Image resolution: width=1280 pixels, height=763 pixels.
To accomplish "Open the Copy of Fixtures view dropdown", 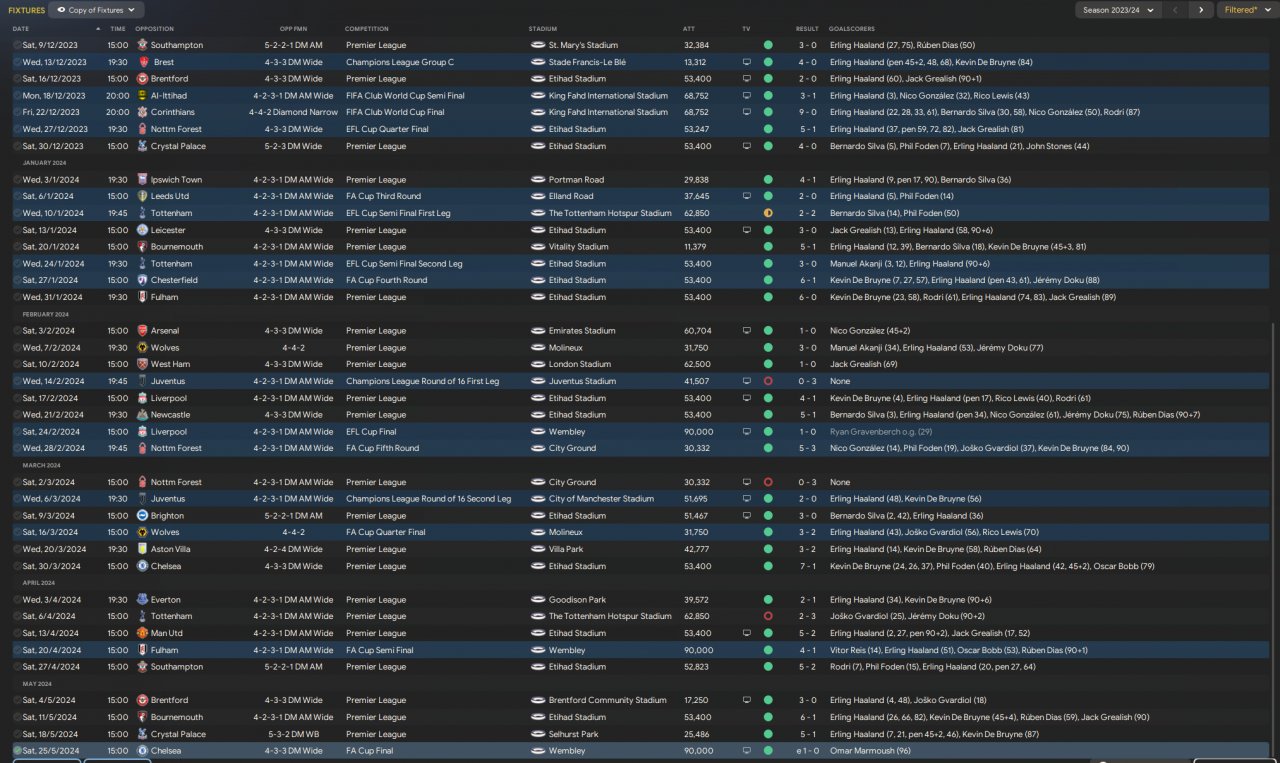I will pos(96,10).
